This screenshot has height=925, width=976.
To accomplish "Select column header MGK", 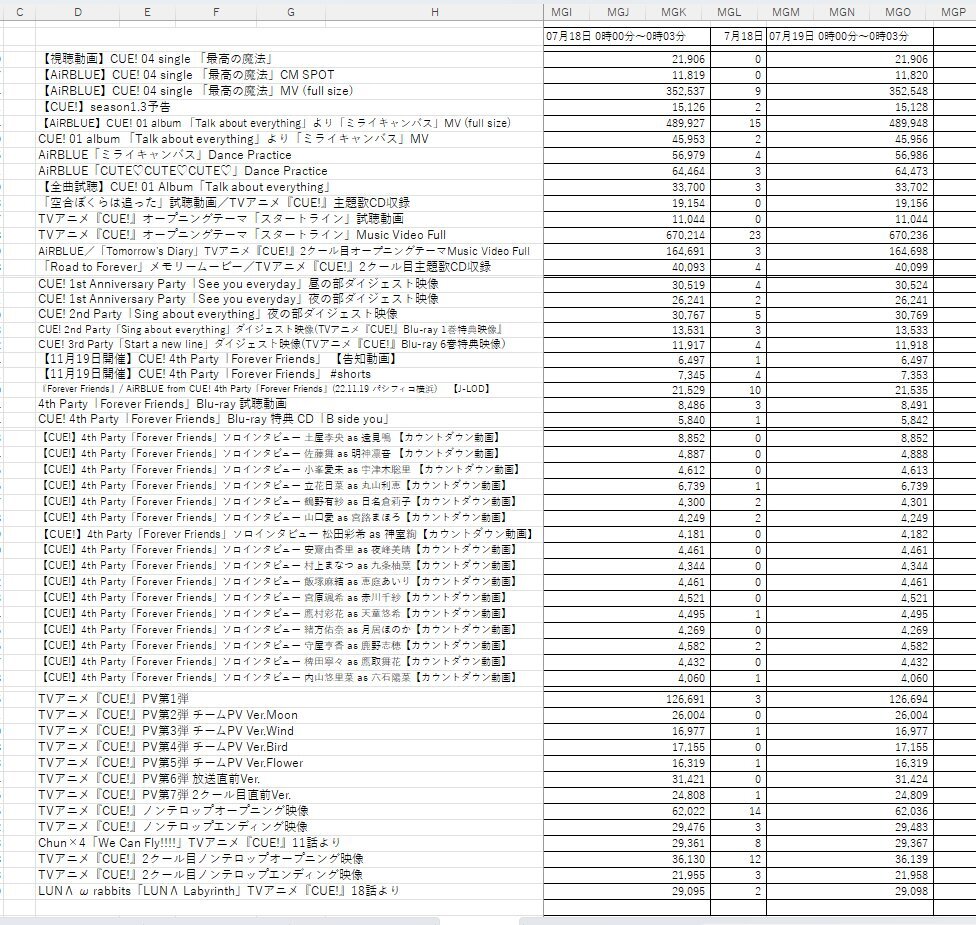I will [673, 12].
